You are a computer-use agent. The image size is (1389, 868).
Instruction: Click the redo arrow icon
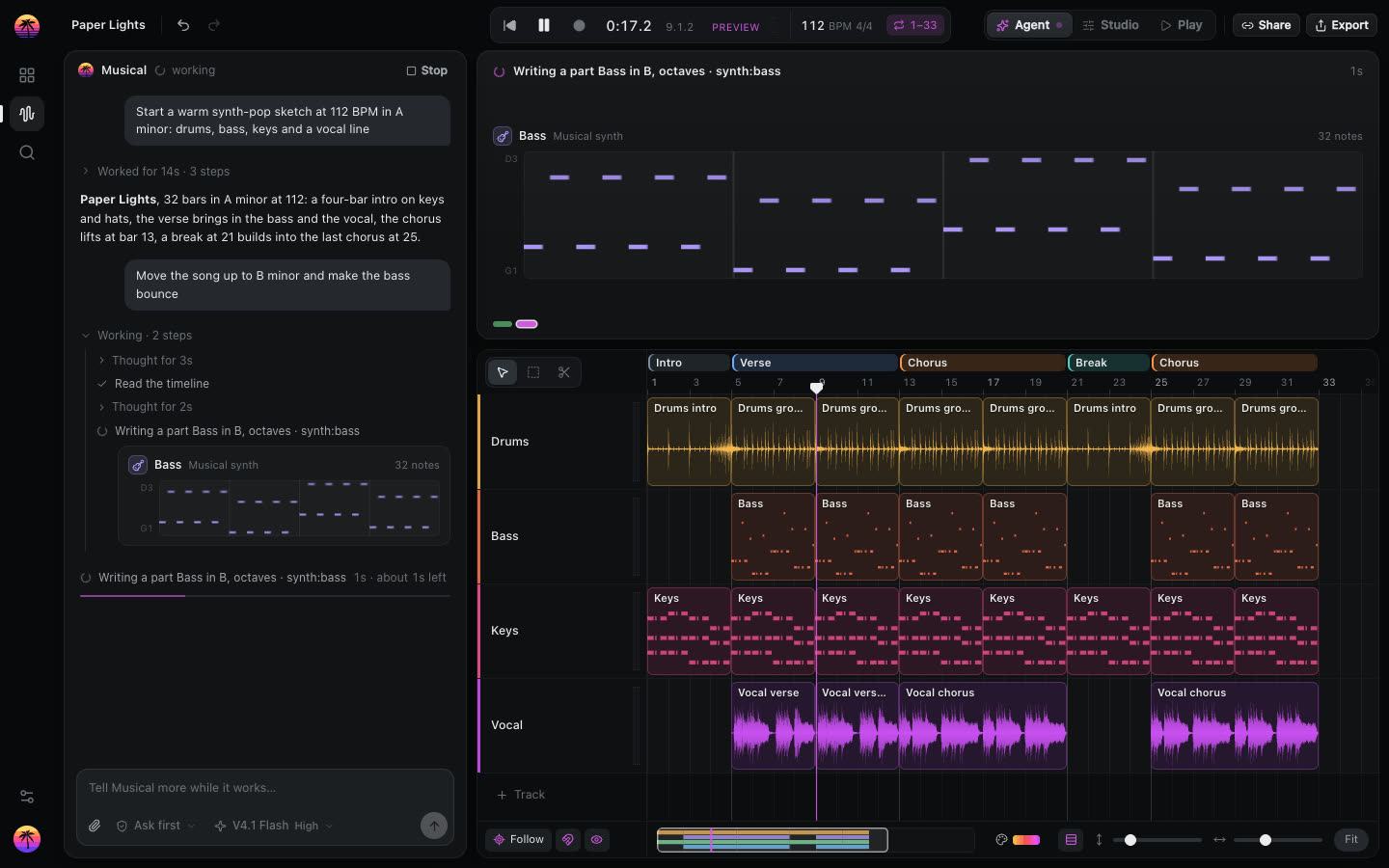click(x=214, y=25)
